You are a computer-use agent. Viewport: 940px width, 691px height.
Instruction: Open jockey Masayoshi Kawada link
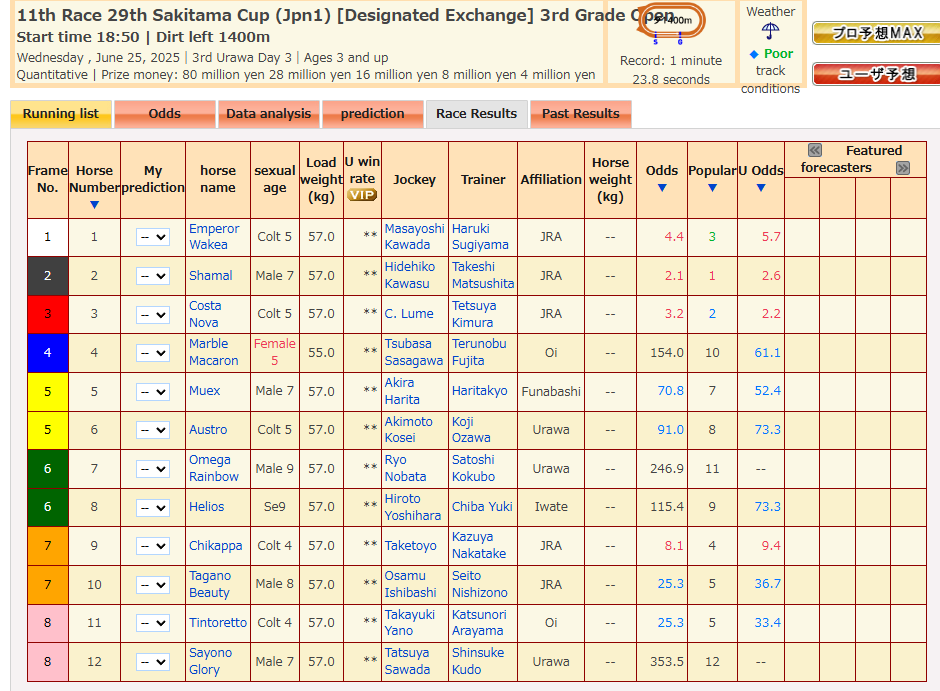[x=414, y=237]
